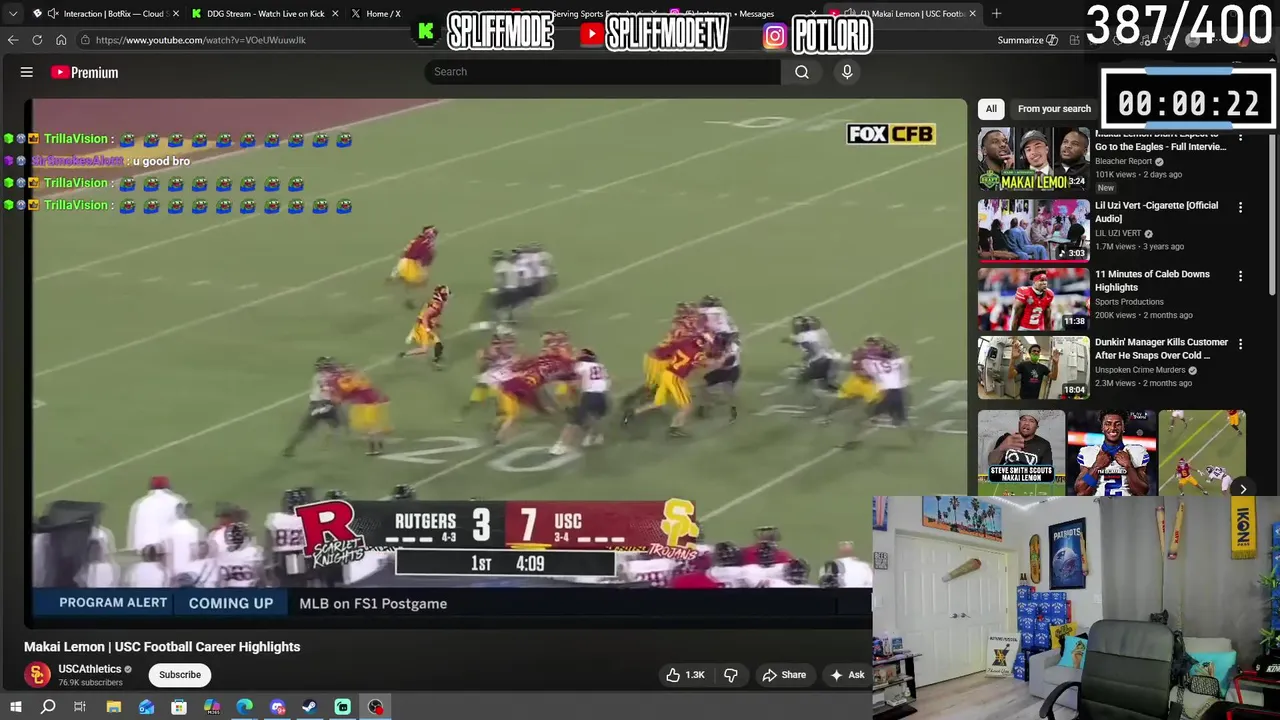The width and height of the screenshot is (1280, 720).
Task: Click the YouTube search field
Action: (x=603, y=72)
